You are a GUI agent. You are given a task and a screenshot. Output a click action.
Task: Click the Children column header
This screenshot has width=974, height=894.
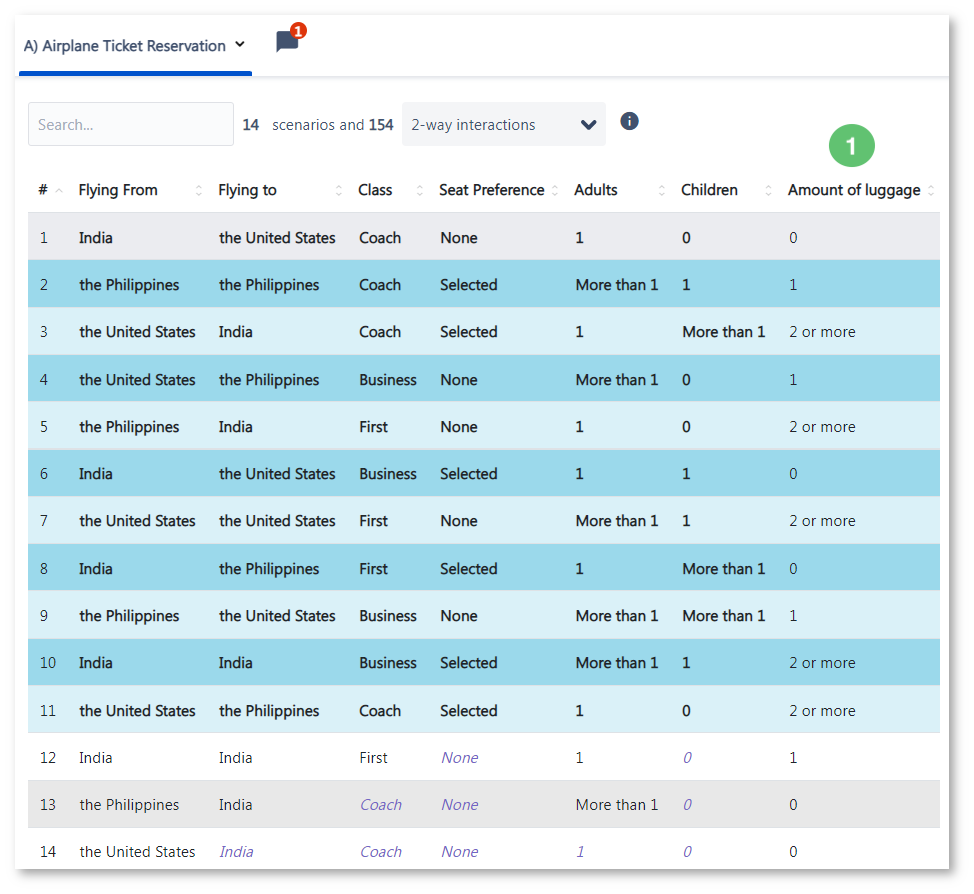coord(709,190)
